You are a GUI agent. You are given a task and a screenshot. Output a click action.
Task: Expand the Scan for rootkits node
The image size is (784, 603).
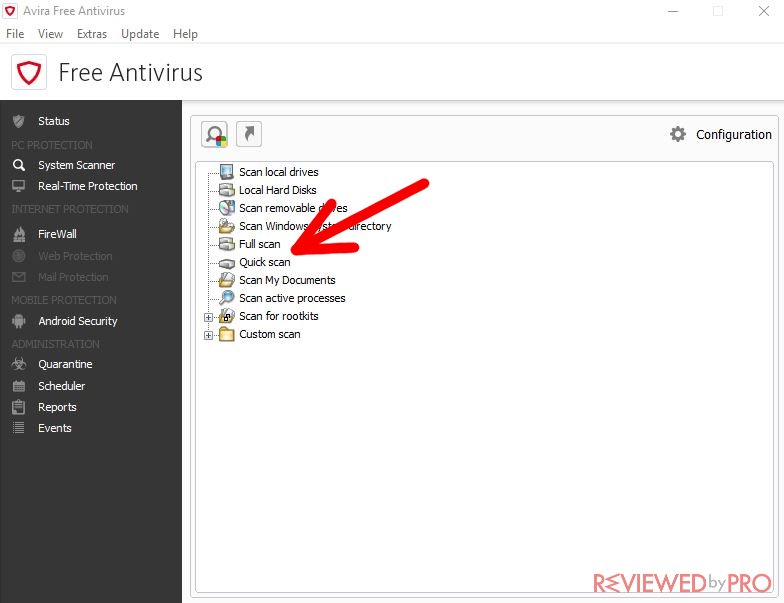(208, 317)
